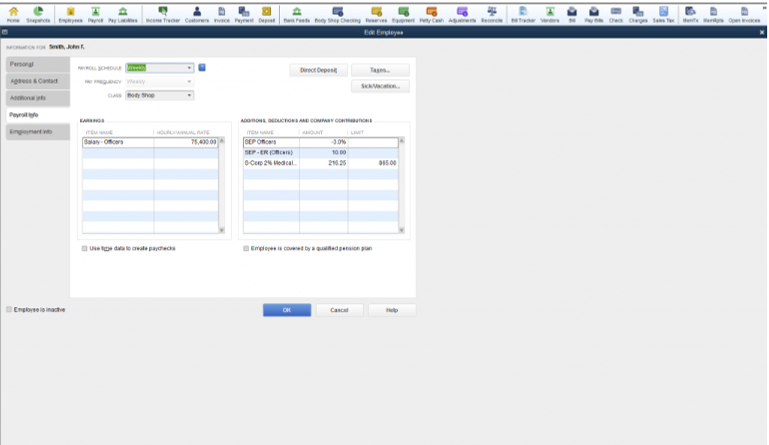Click the Direct Deposit button
This screenshot has height=445, width=769.
point(318,70)
